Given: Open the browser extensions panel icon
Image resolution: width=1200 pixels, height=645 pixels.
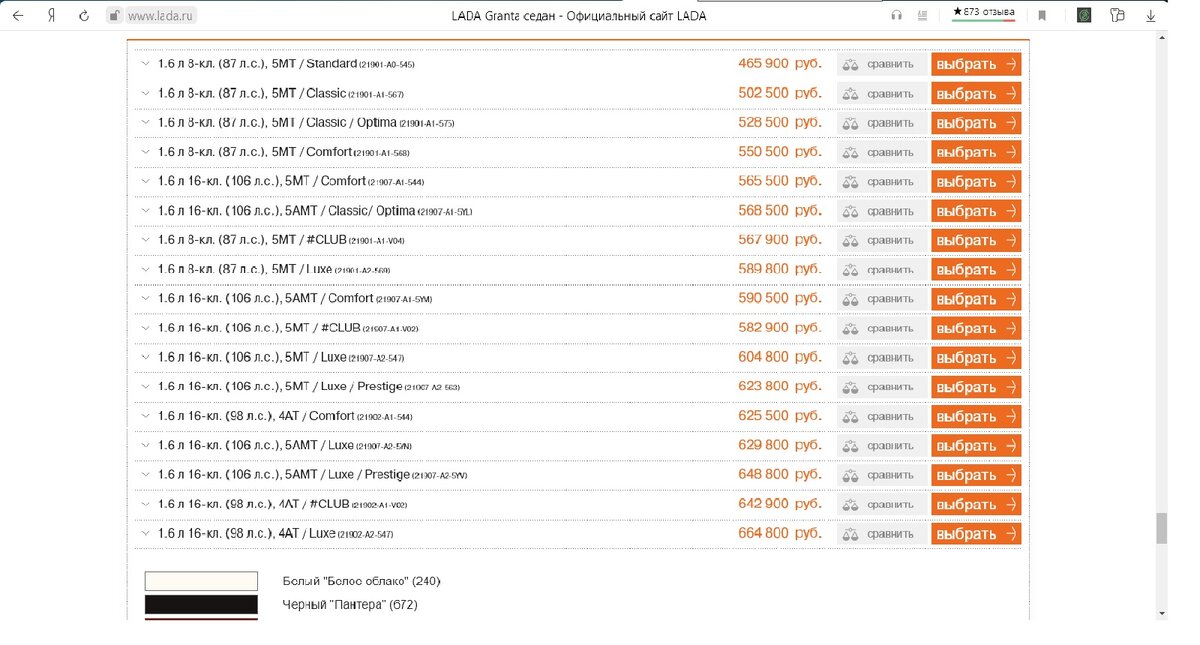Looking at the screenshot, I should [x=1118, y=16].
